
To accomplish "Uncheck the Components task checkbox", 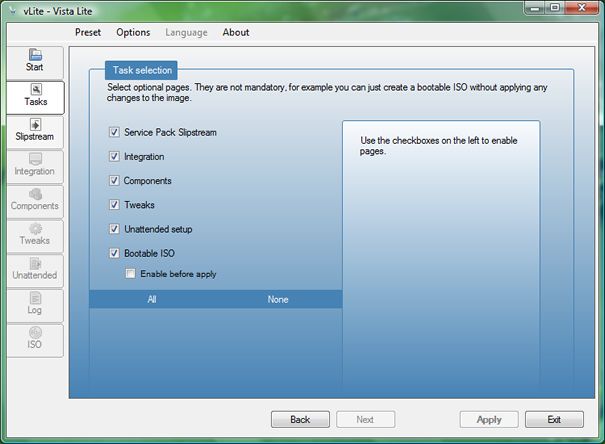I will 114,180.
